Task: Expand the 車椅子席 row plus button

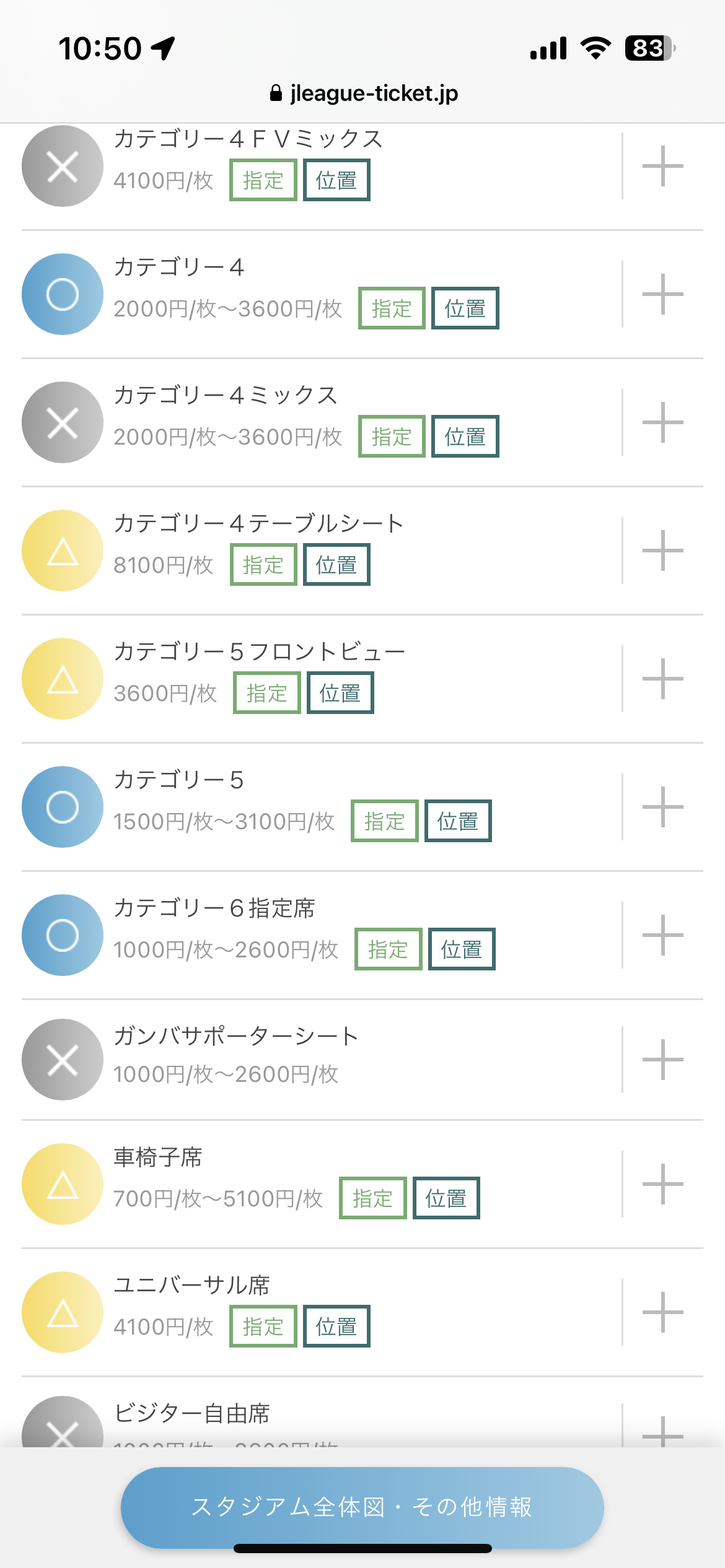Action: [x=662, y=1184]
